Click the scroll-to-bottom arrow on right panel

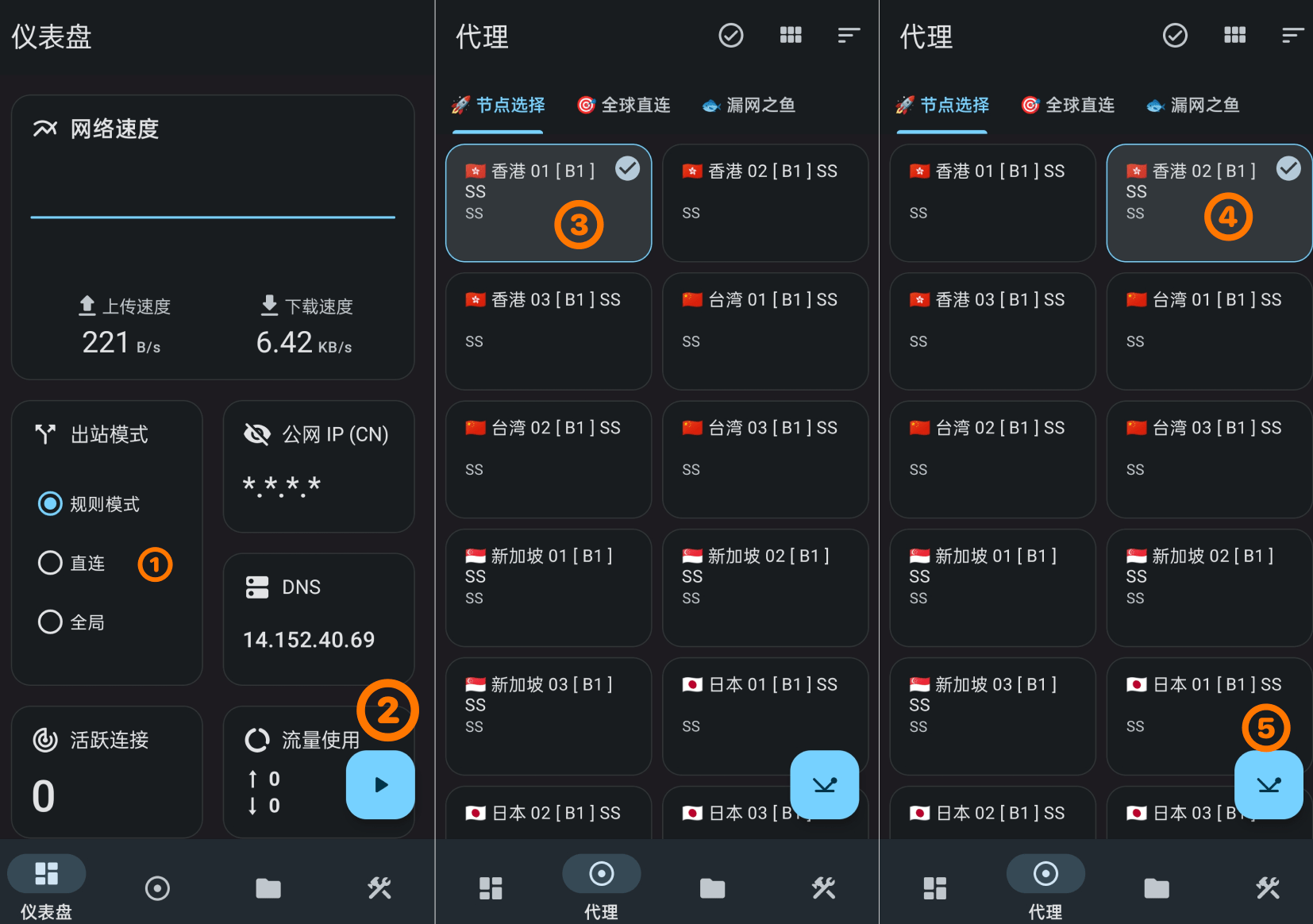pos(1268,785)
